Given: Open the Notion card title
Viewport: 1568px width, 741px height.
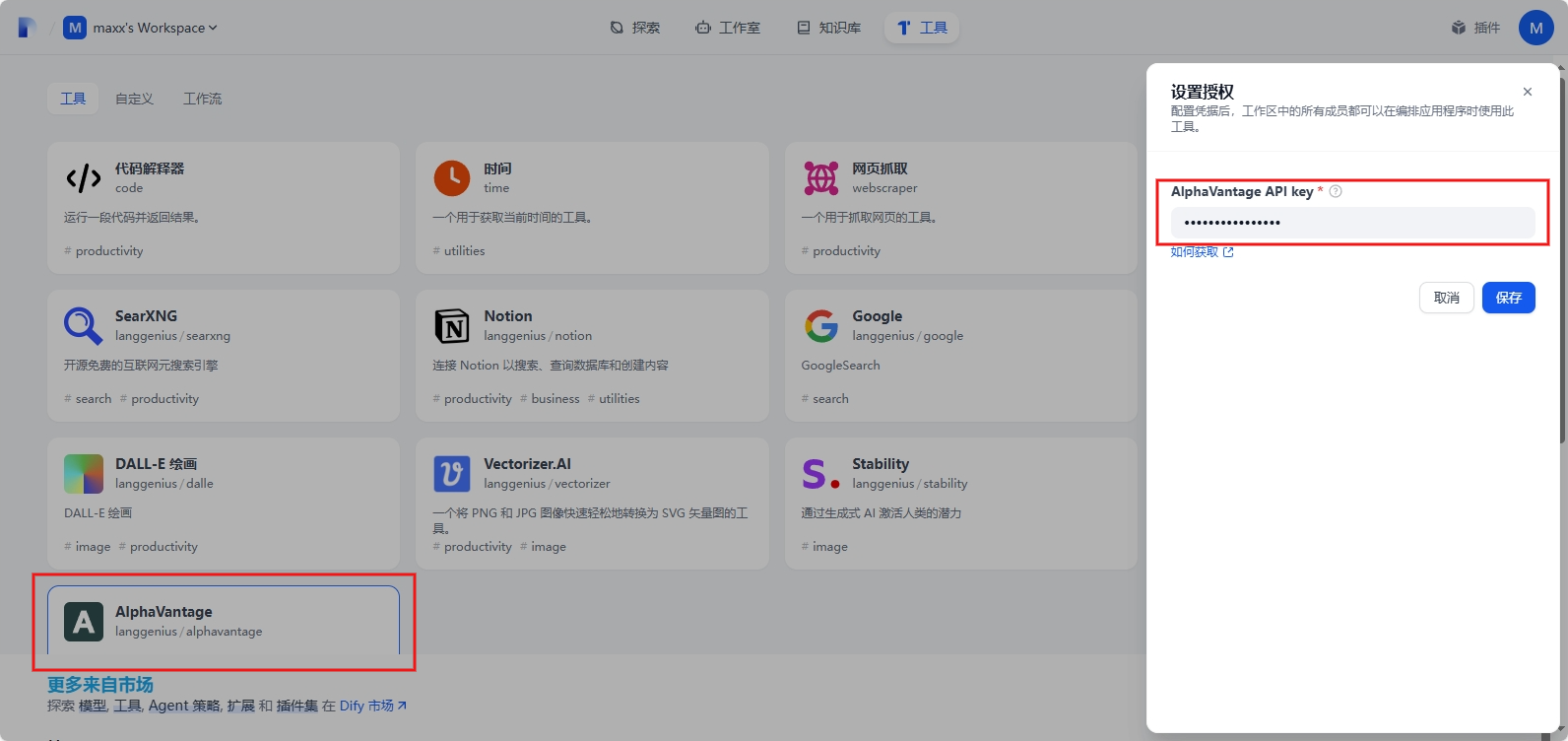Looking at the screenshot, I should pyautogui.click(x=508, y=316).
